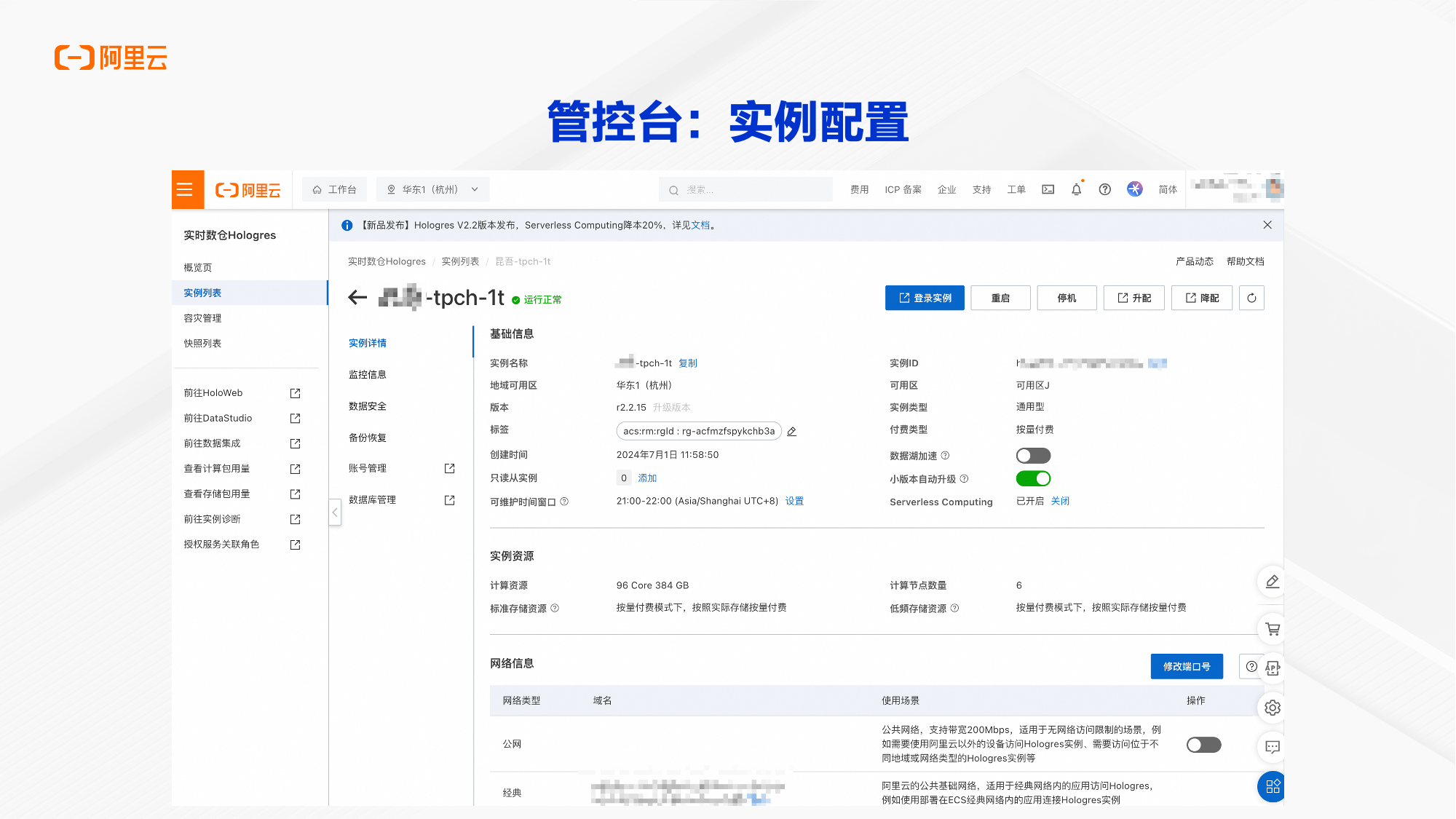Collapse the left sidebar with chevron handle
1456x819 pixels.
335,512
